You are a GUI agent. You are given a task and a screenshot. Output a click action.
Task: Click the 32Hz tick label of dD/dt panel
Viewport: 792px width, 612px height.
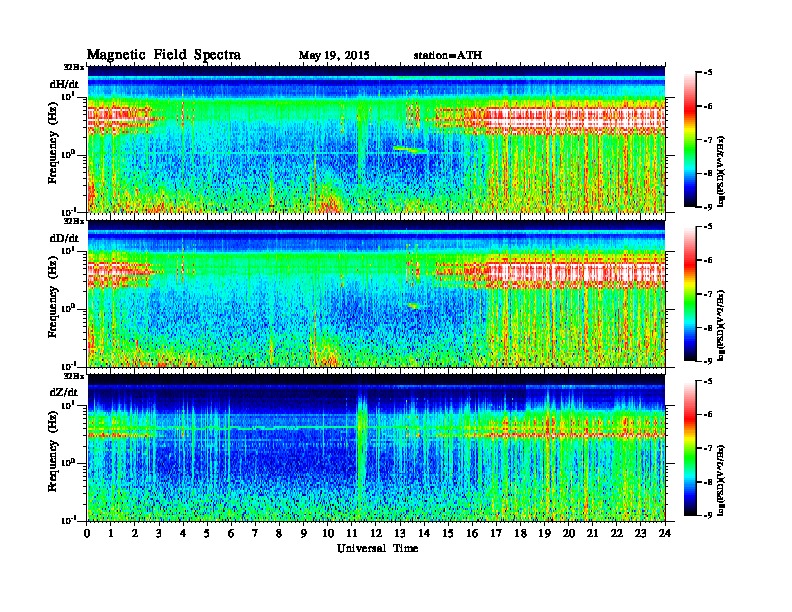(x=74, y=221)
